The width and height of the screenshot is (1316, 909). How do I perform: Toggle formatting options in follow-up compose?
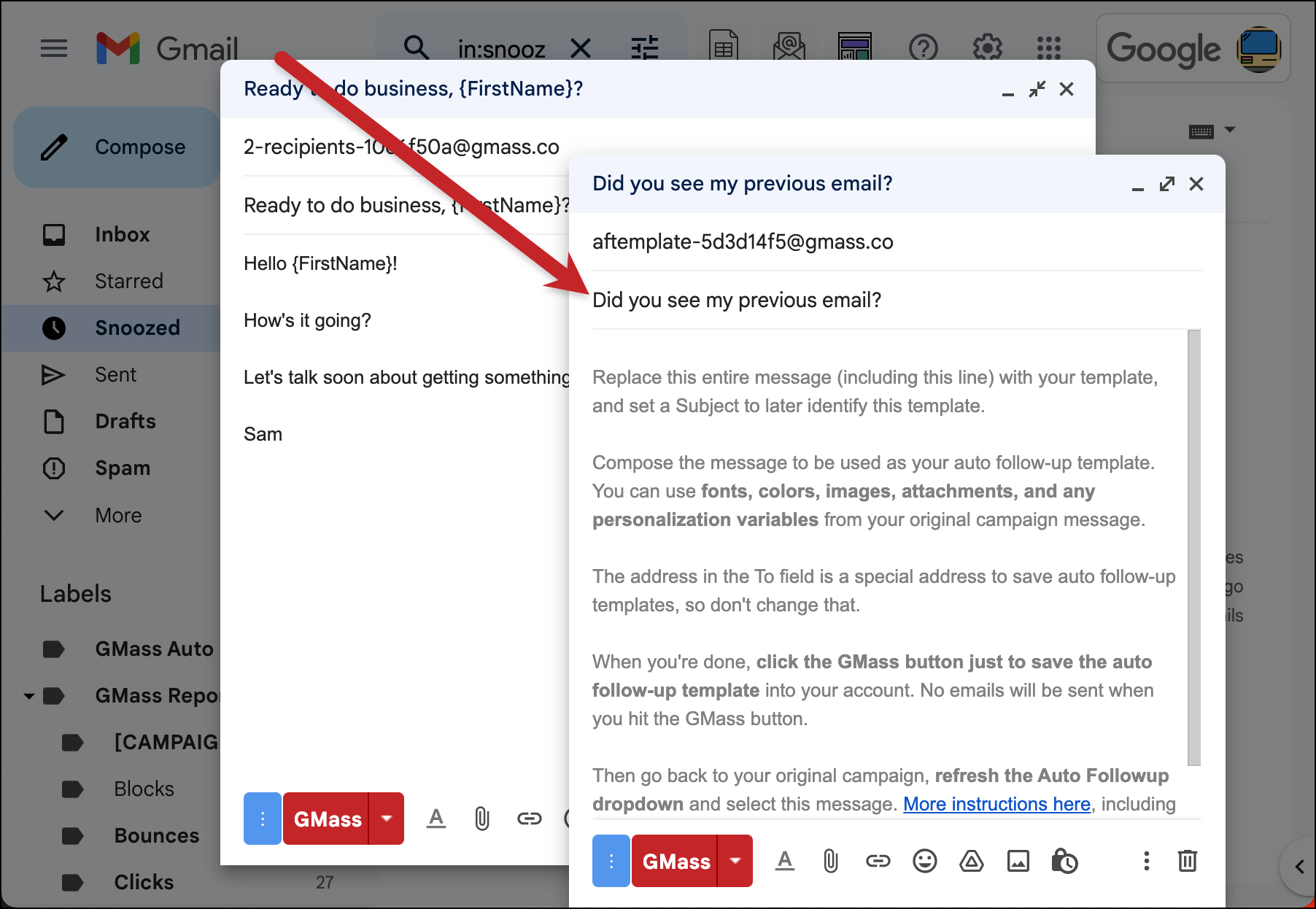coord(785,861)
